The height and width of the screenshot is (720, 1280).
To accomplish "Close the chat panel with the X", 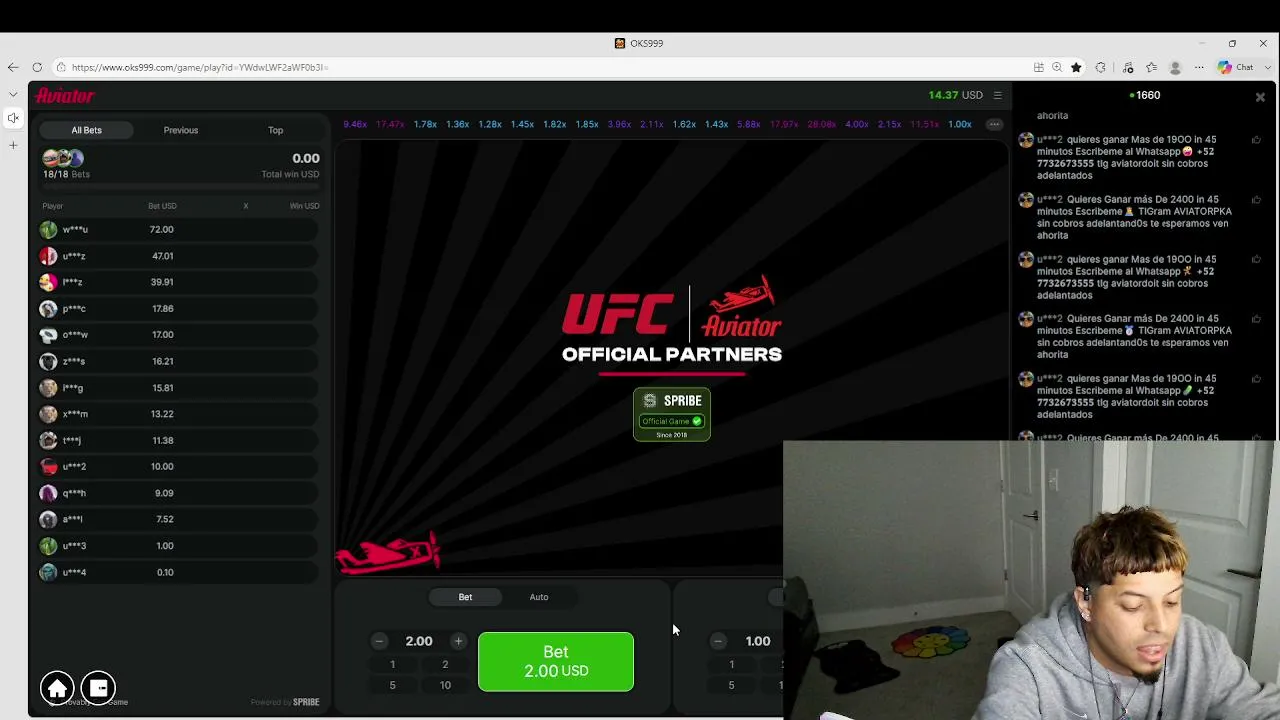I will click(x=1260, y=97).
